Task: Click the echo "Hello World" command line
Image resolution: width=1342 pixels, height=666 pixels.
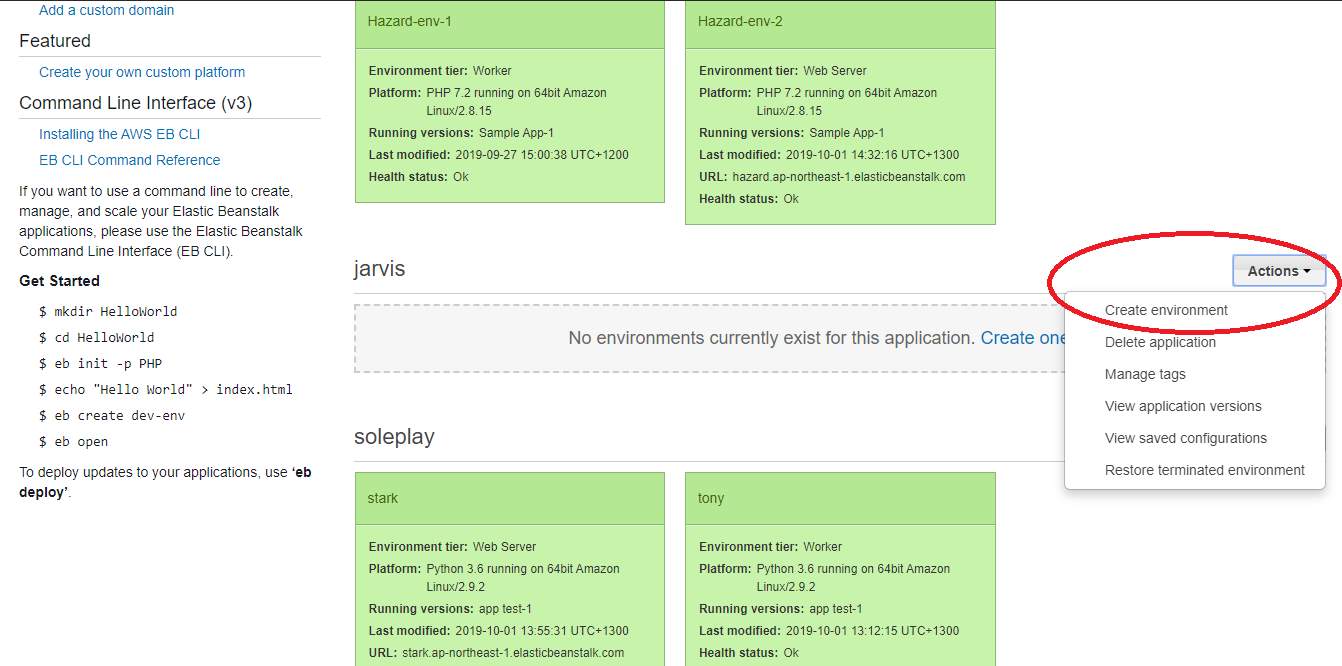Action: [x=166, y=389]
